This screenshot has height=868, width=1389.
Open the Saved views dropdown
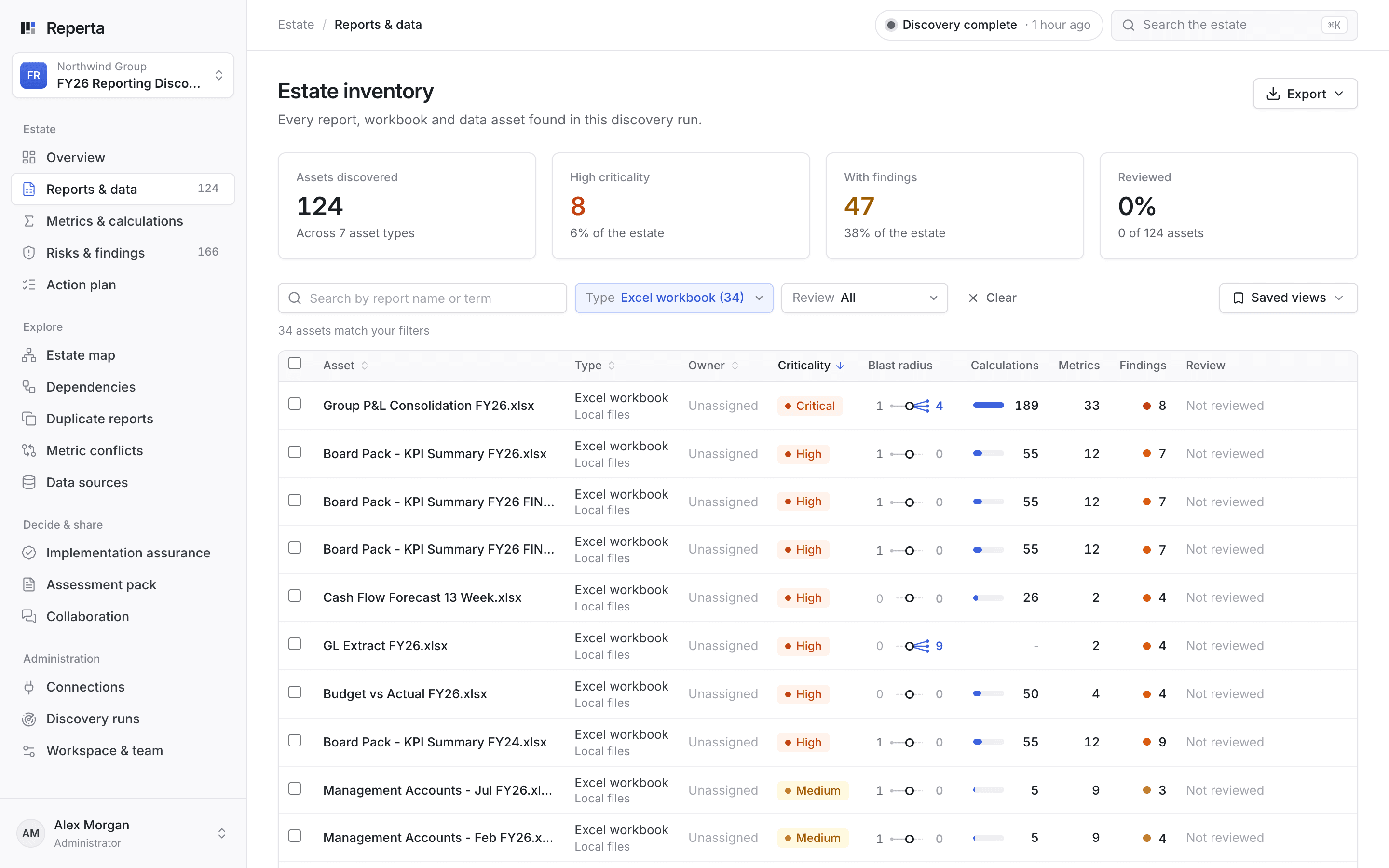tap(1288, 298)
